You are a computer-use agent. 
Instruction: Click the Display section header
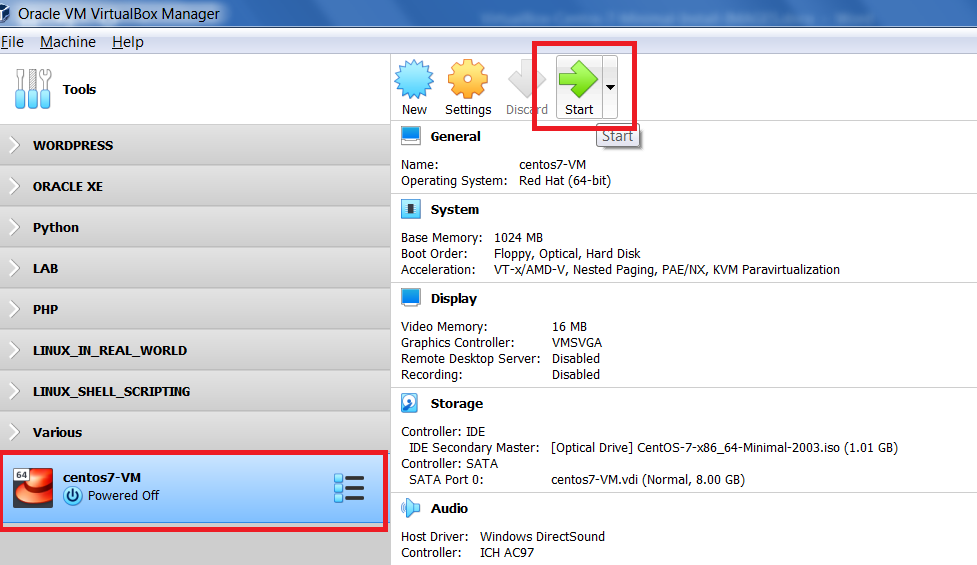pos(453,299)
